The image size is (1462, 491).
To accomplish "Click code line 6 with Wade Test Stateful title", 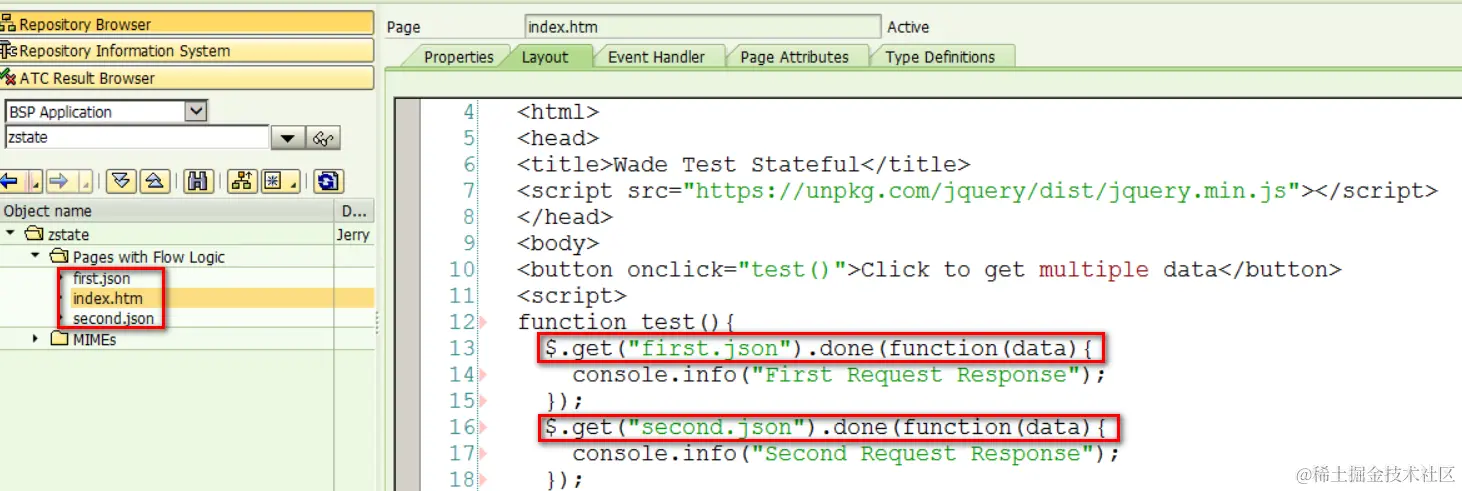I will pos(743,164).
